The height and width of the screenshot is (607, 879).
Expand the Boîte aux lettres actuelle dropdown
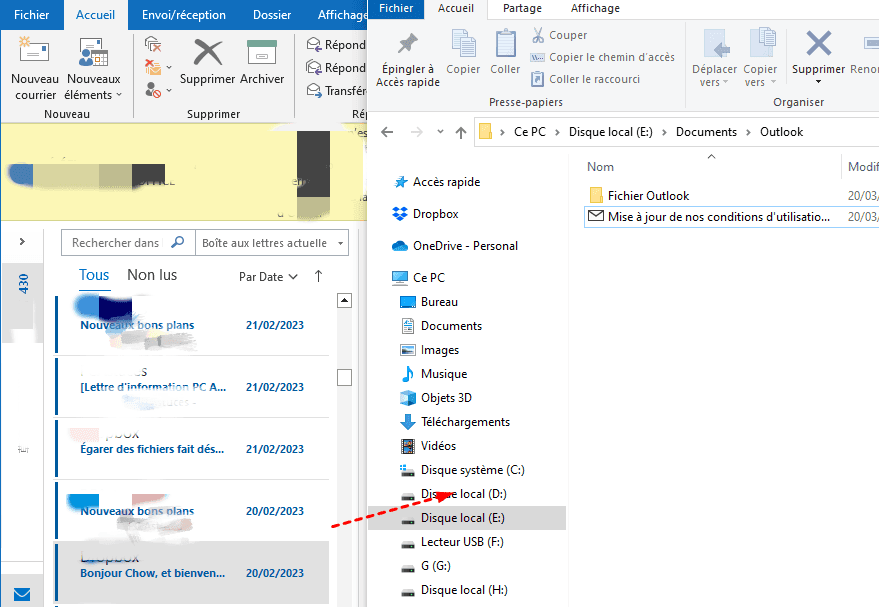341,243
